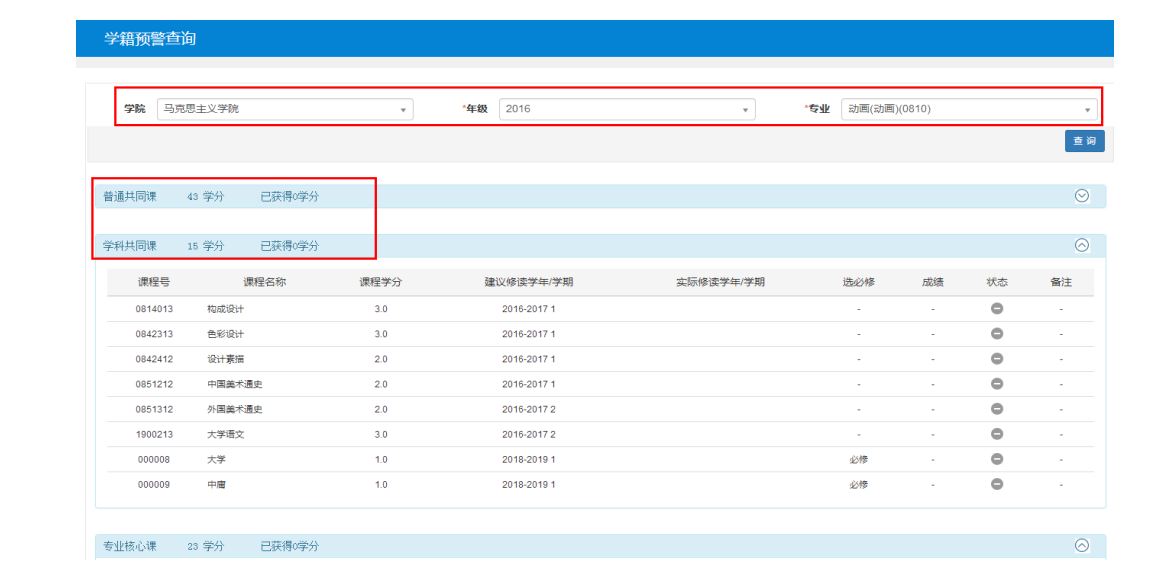Open the 年级 dropdown showing 2016

point(627,109)
